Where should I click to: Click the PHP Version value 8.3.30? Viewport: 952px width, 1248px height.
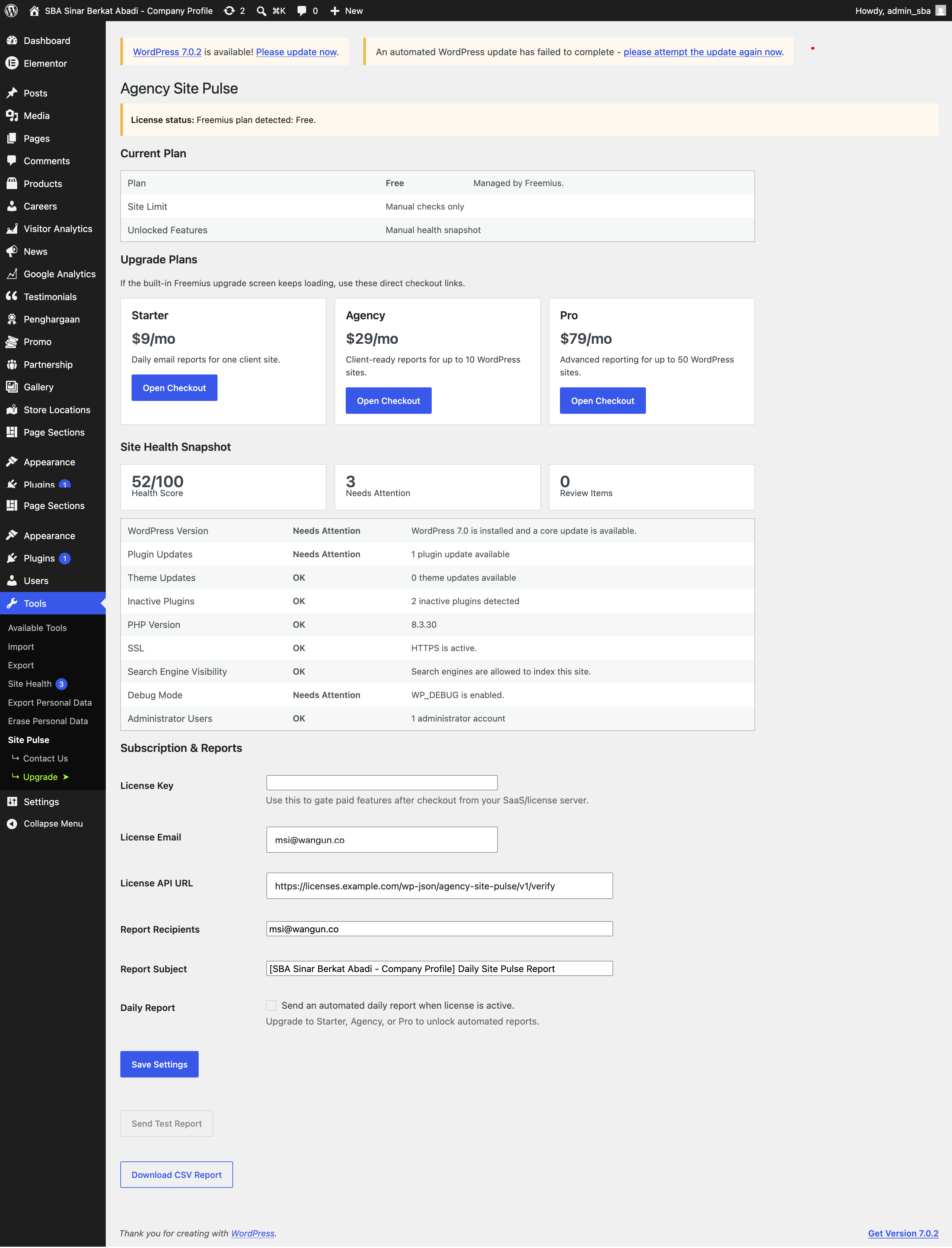click(x=424, y=625)
